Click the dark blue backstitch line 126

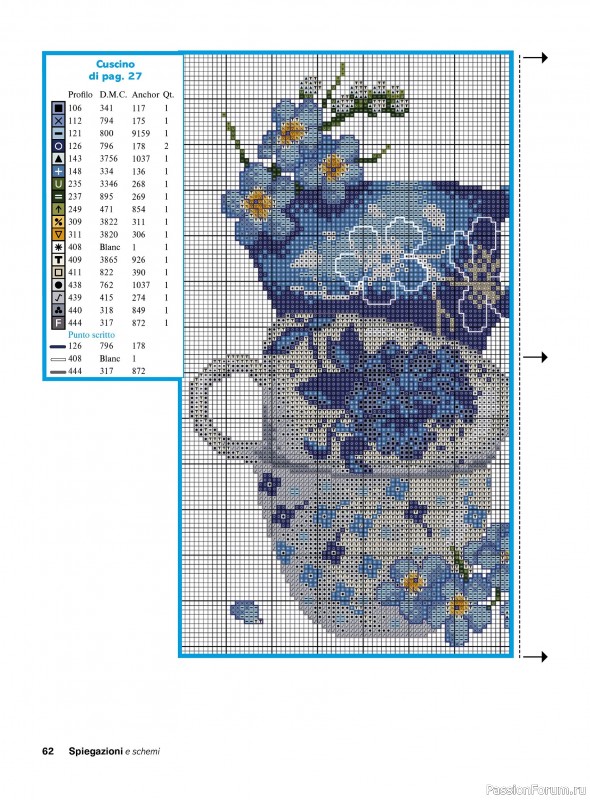tap(58, 346)
